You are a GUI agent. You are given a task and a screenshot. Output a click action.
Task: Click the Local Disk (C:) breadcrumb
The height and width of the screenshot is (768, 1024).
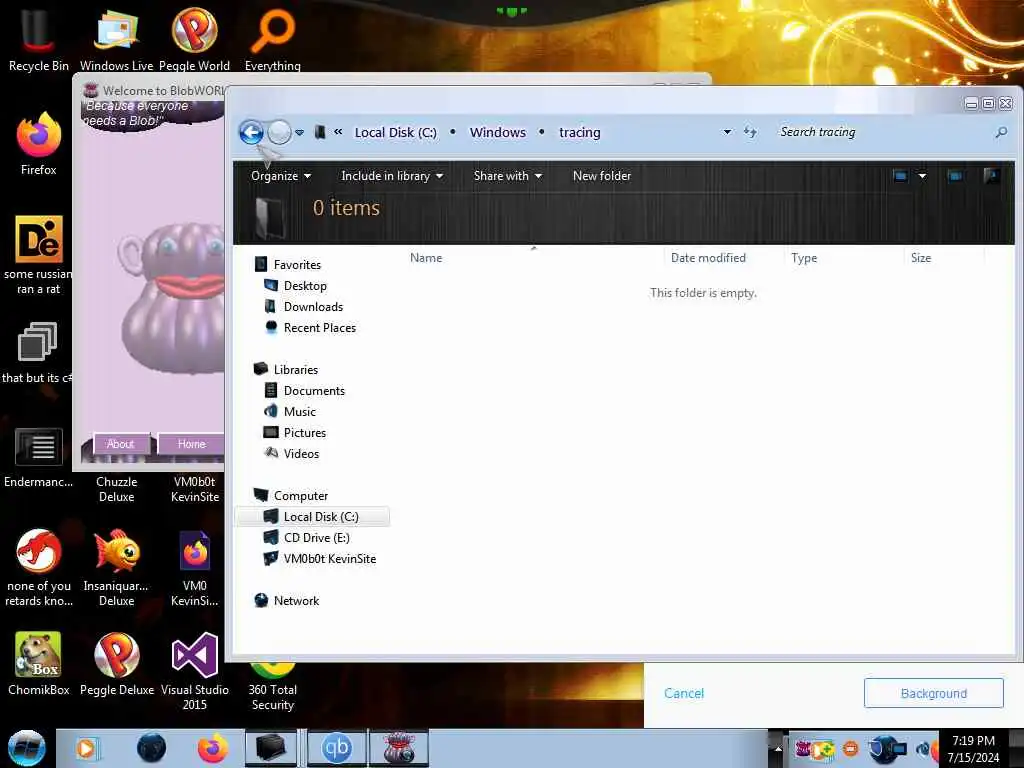coord(395,133)
